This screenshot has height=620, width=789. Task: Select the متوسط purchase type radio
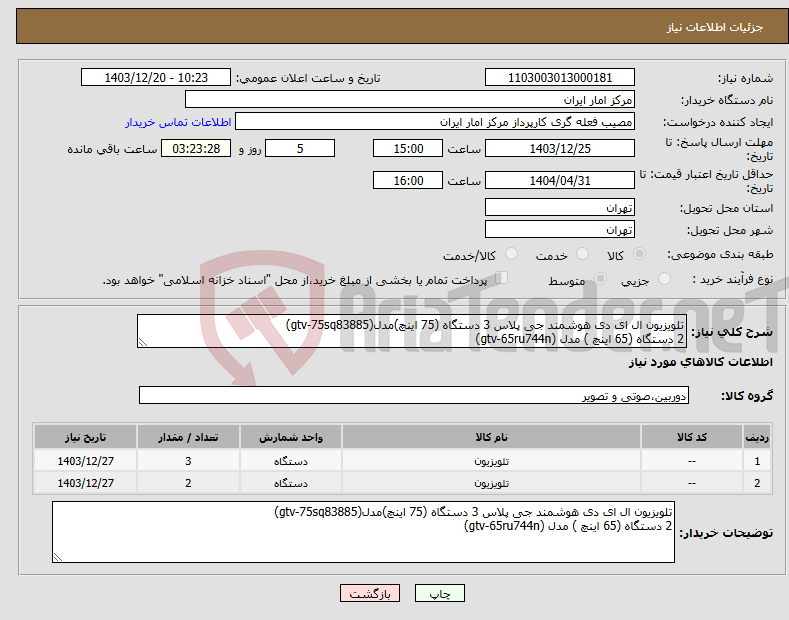click(x=600, y=279)
